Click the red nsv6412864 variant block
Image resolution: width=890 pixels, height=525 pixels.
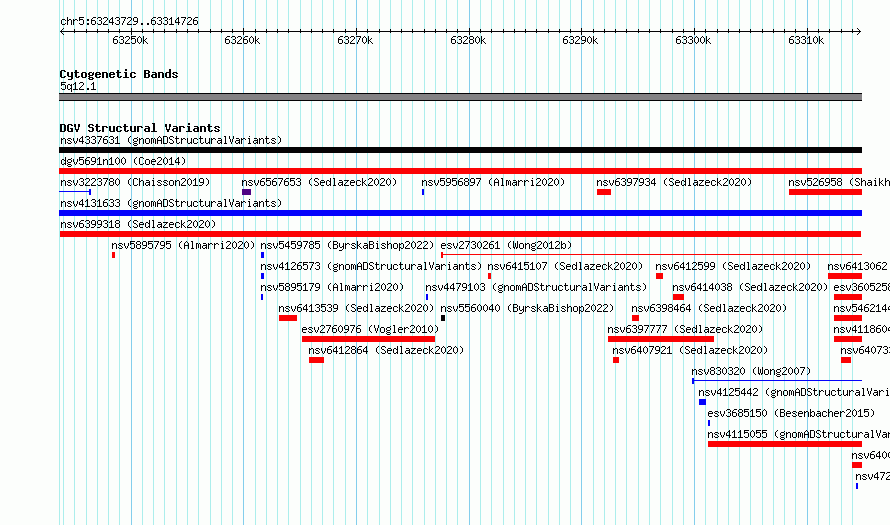pos(316,360)
